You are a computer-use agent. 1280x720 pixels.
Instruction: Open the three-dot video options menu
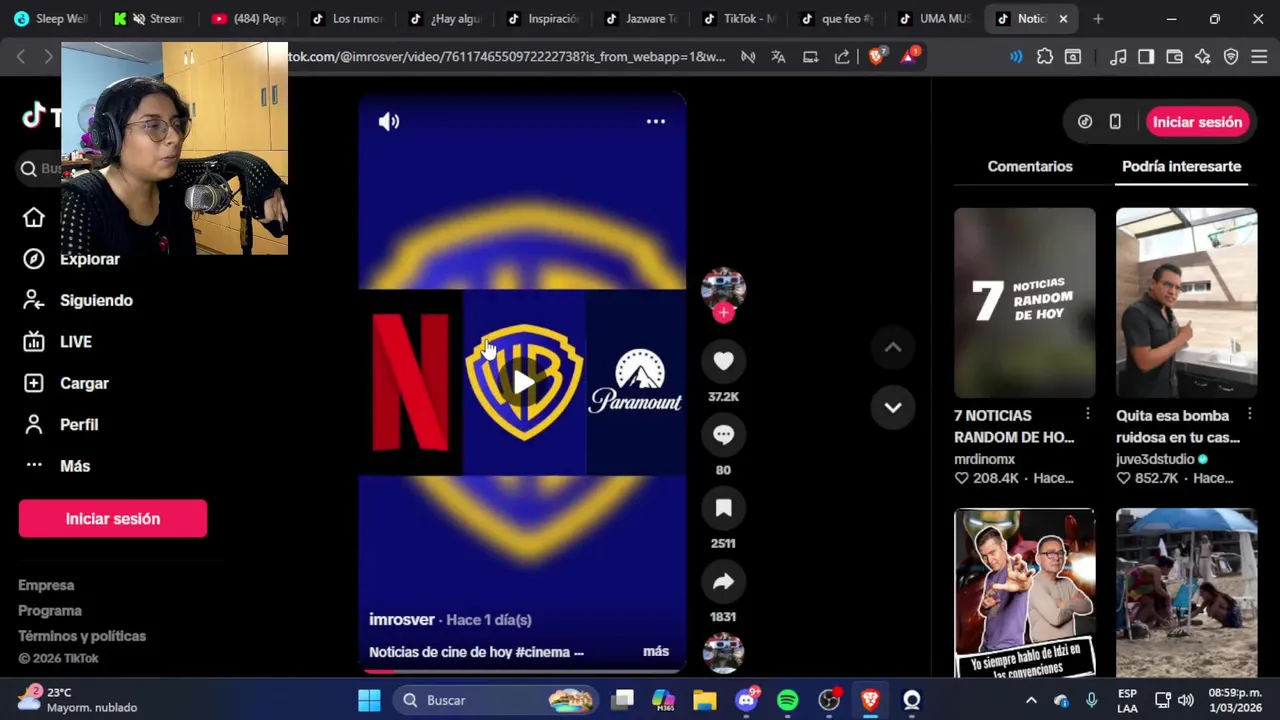pyautogui.click(x=656, y=122)
